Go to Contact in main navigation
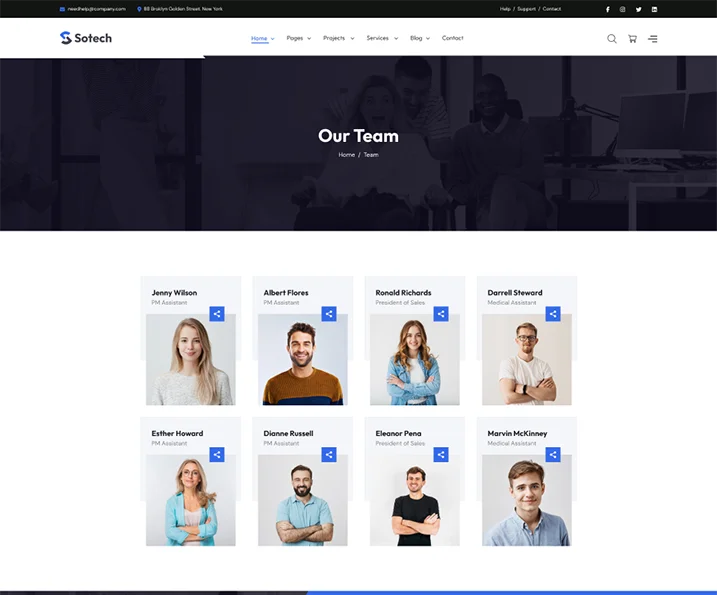The image size is (717, 595). pos(452,38)
